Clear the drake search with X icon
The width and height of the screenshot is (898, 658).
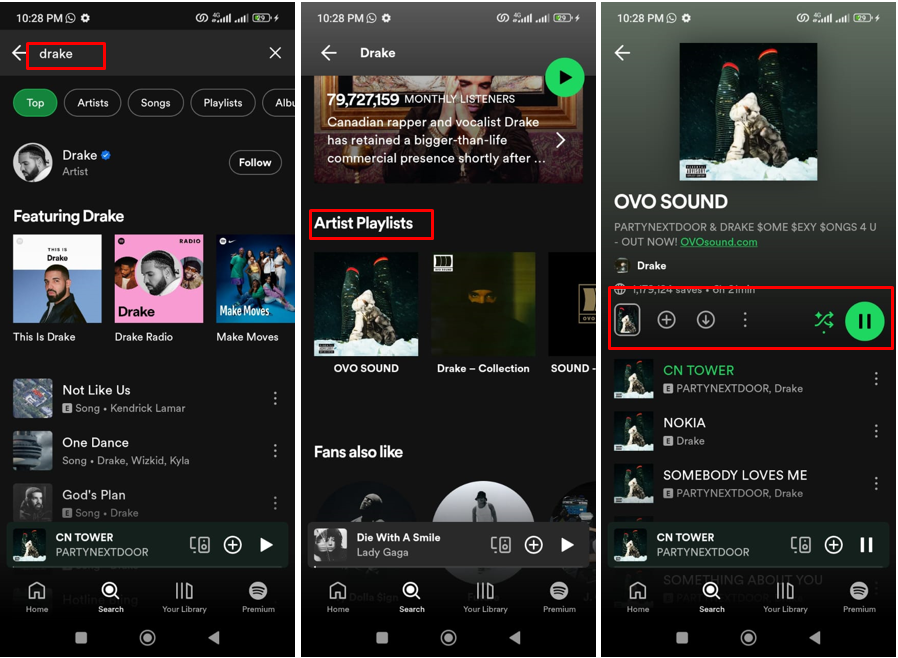[275, 53]
